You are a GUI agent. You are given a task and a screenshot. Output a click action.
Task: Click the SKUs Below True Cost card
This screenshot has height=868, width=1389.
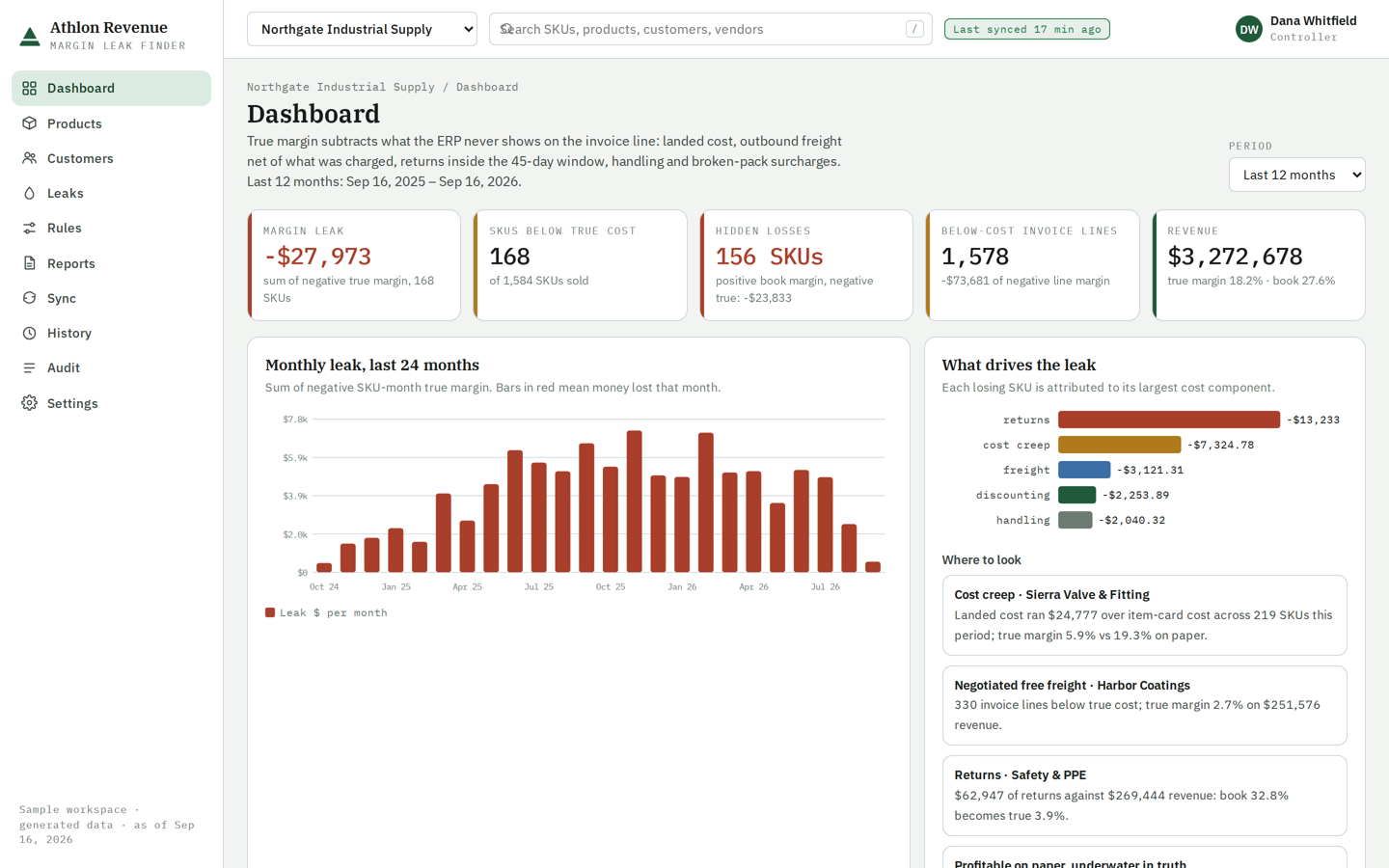pos(580,265)
